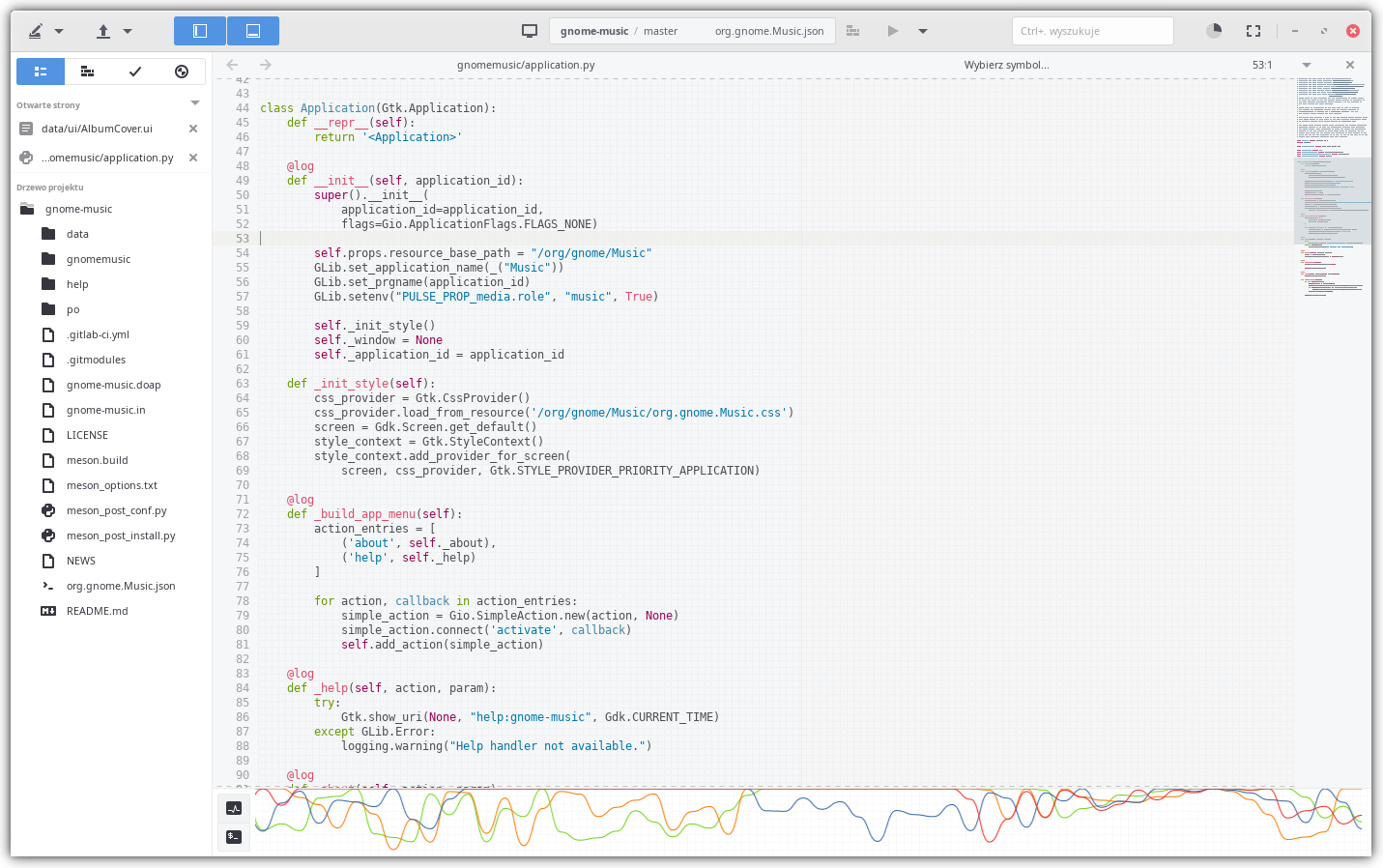Click the device monitor icon in omnibar
This screenshot has width=1383, height=868.
pos(530,31)
